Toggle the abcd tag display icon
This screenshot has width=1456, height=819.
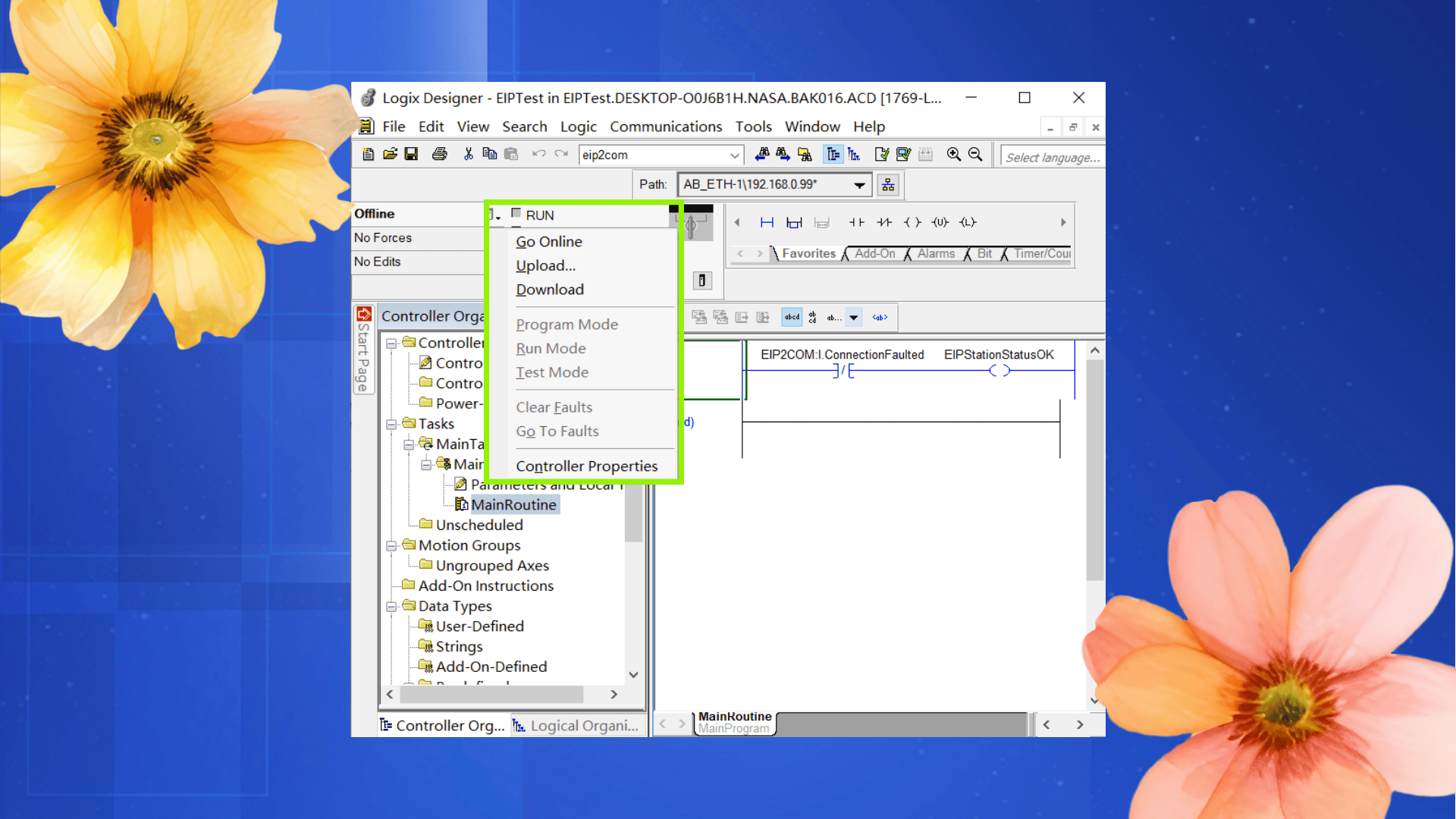(x=792, y=318)
